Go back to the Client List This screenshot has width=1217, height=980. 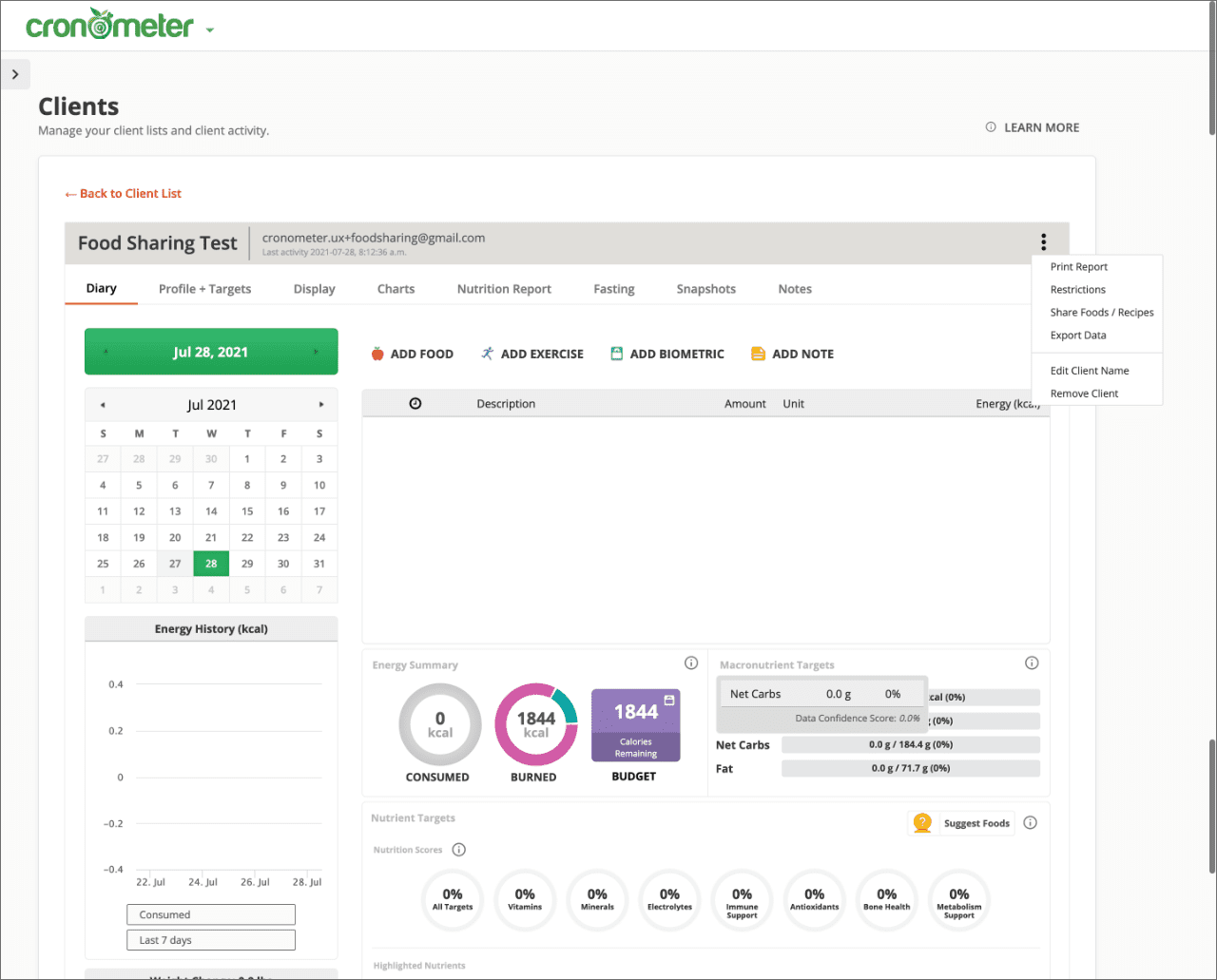123,193
